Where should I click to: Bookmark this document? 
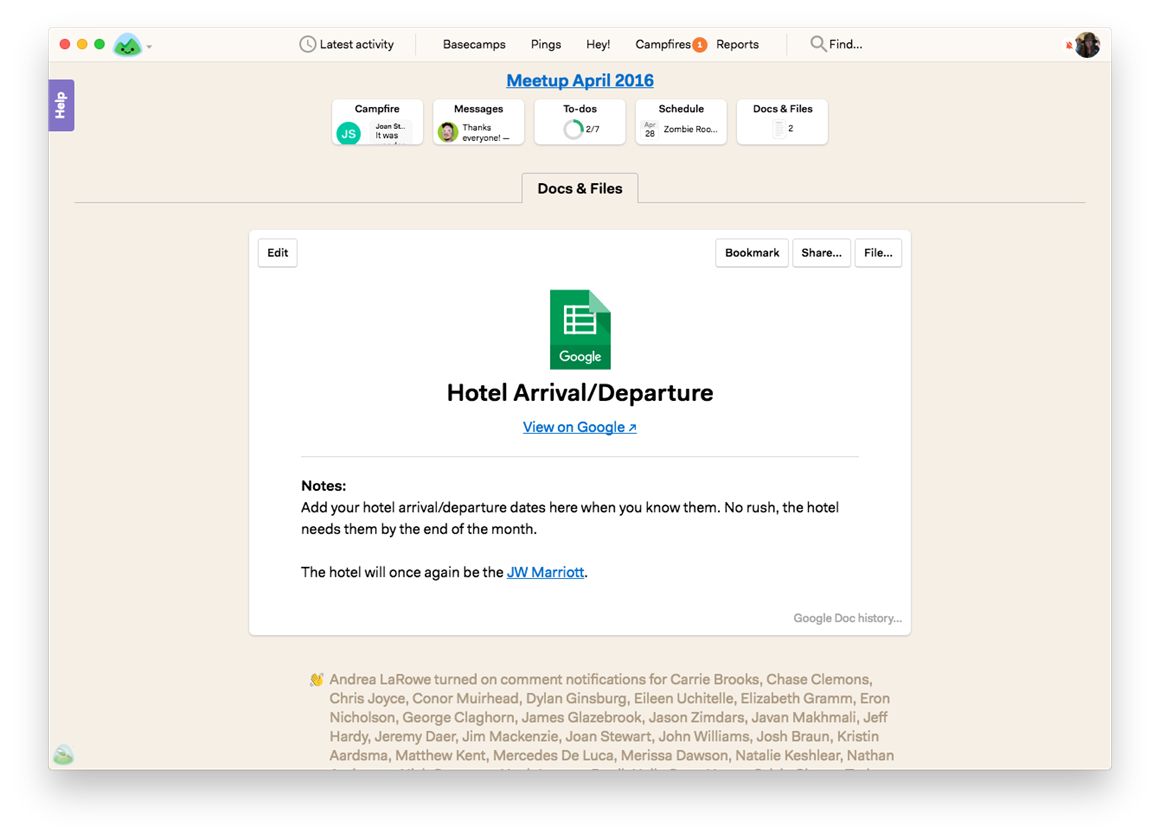[x=752, y=253]
